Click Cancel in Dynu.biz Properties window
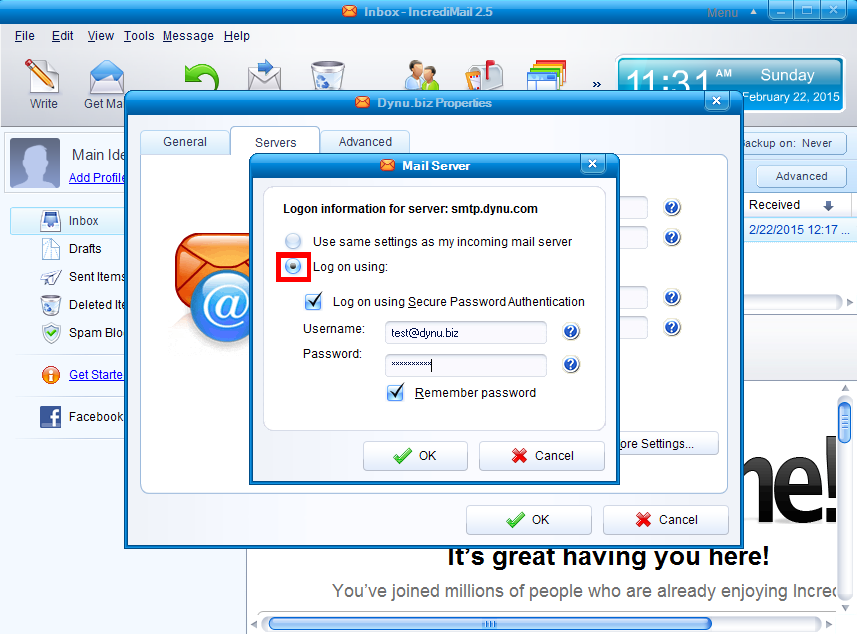Screen dimensions: 857x634 pos(666,520)
